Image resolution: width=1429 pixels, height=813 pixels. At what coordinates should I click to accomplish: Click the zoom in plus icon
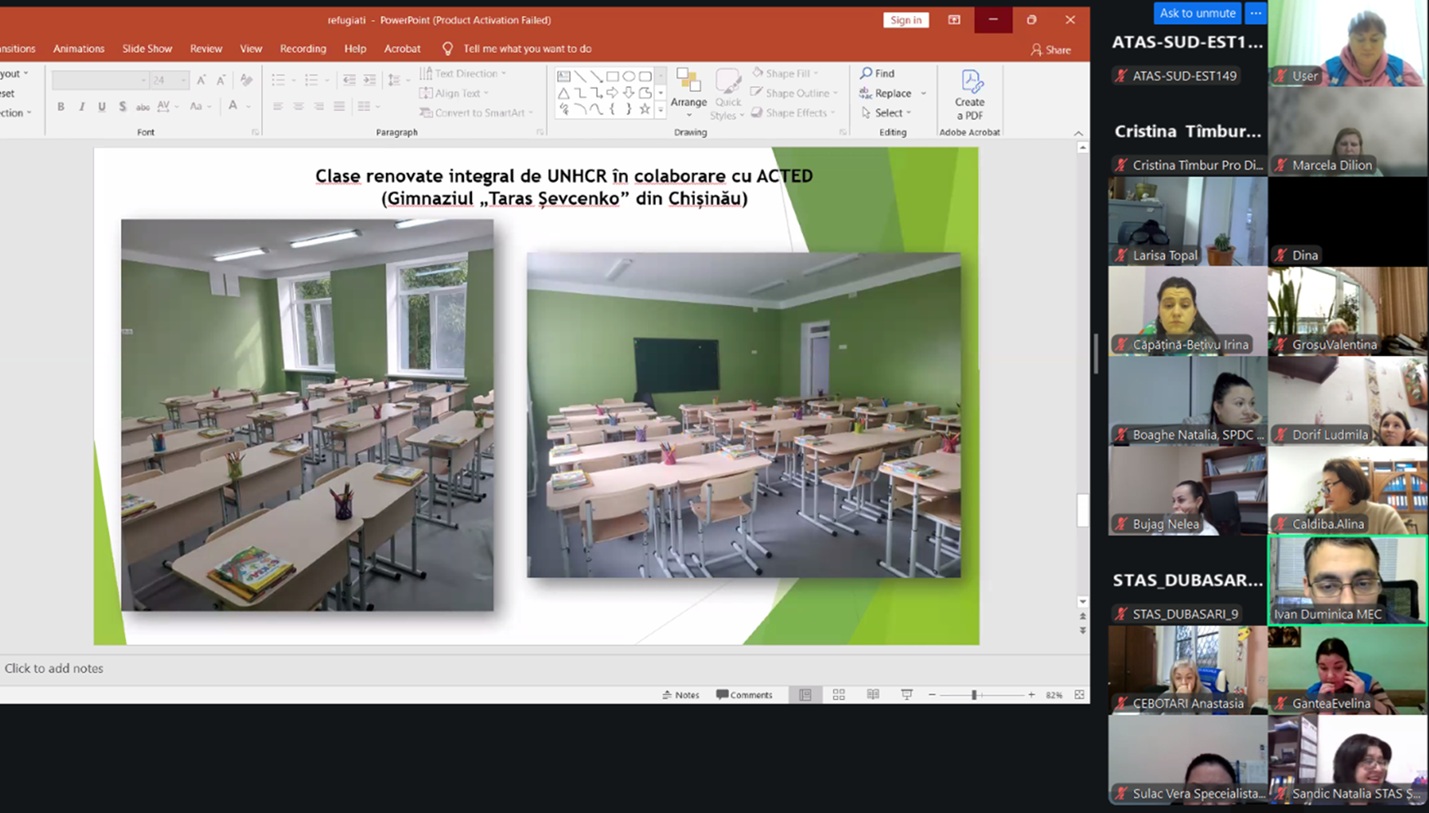[1031, 695]
